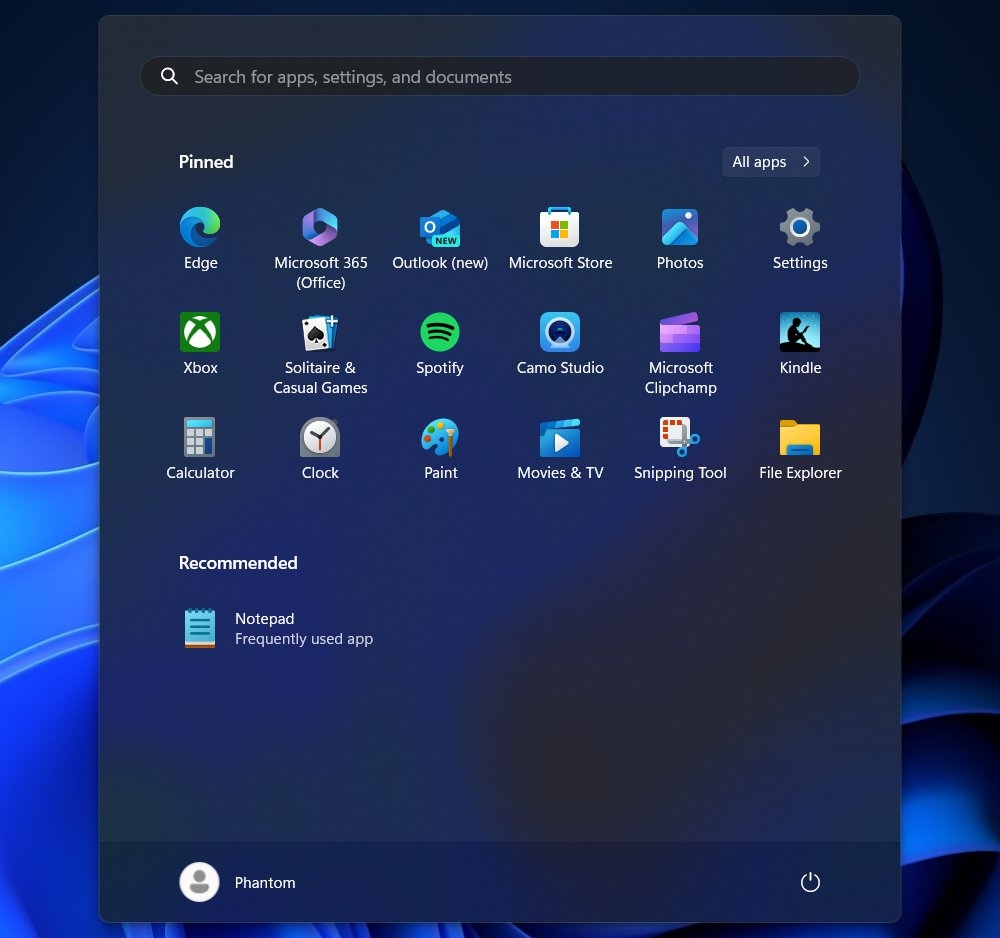
Task: Click the Pinned section heading
Action: tap(206, 162)
